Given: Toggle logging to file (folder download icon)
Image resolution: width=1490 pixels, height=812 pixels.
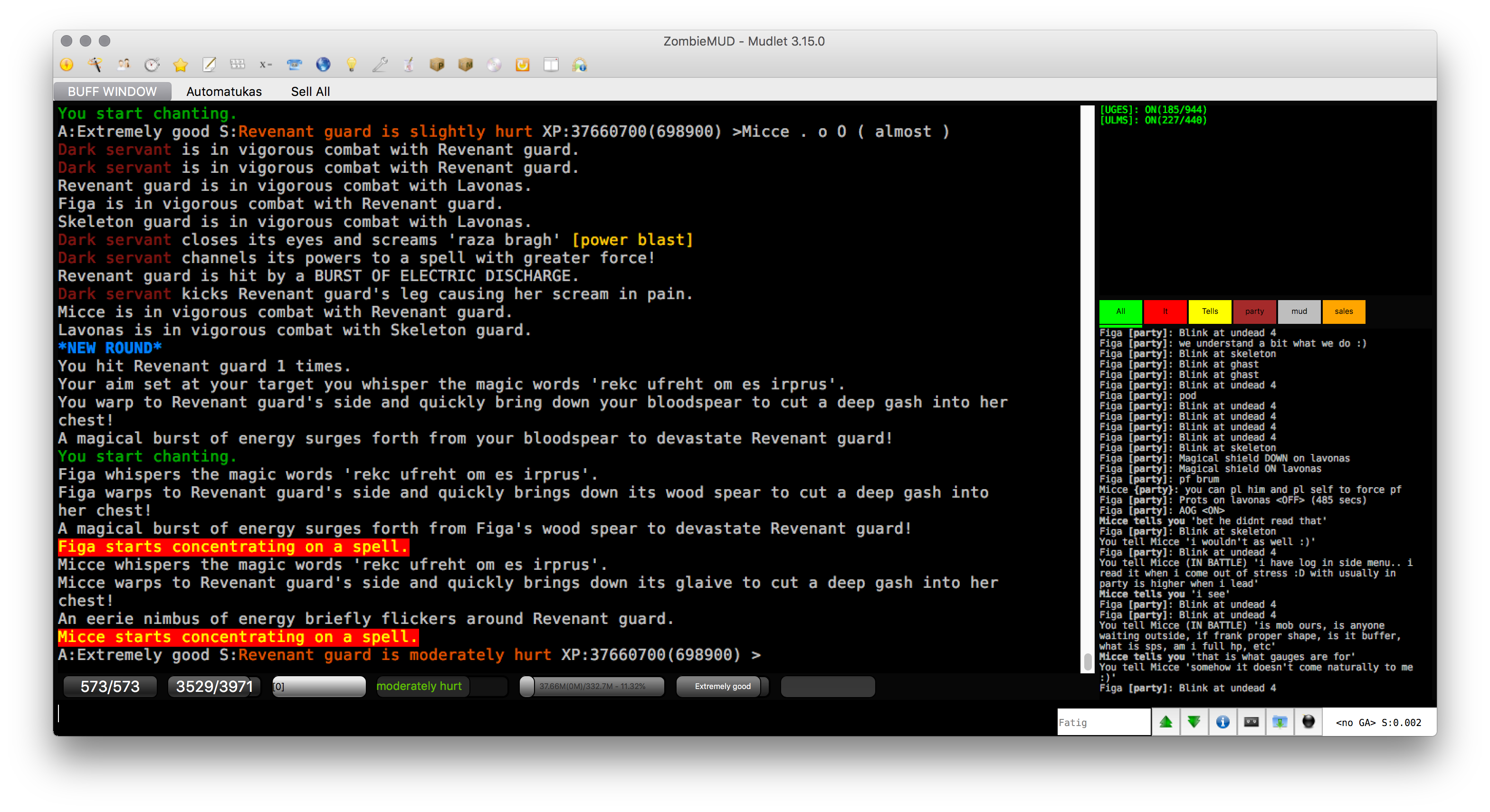Looking at the screenshot, I should 1280,722.
